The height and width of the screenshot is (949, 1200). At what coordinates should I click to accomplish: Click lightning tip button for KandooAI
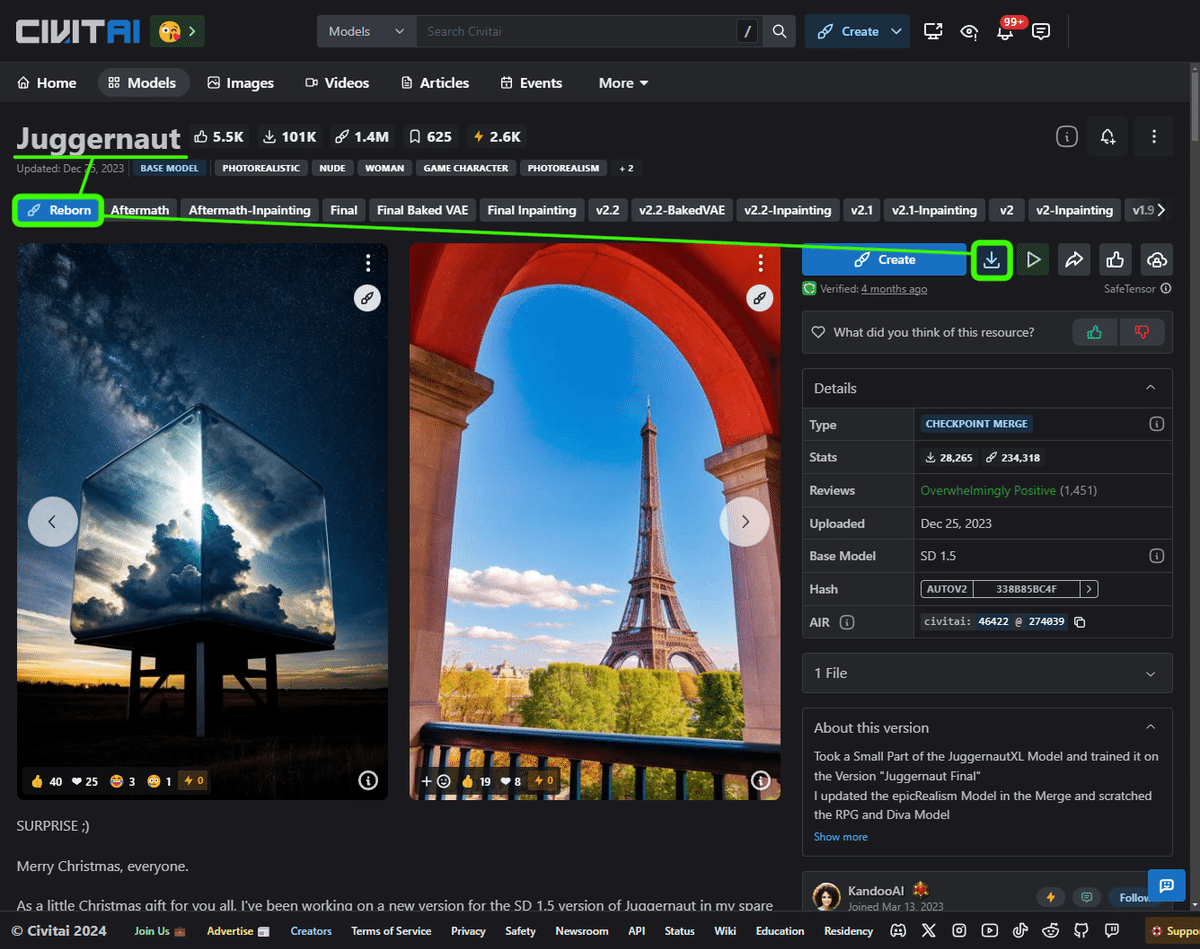coord(1050,897)
